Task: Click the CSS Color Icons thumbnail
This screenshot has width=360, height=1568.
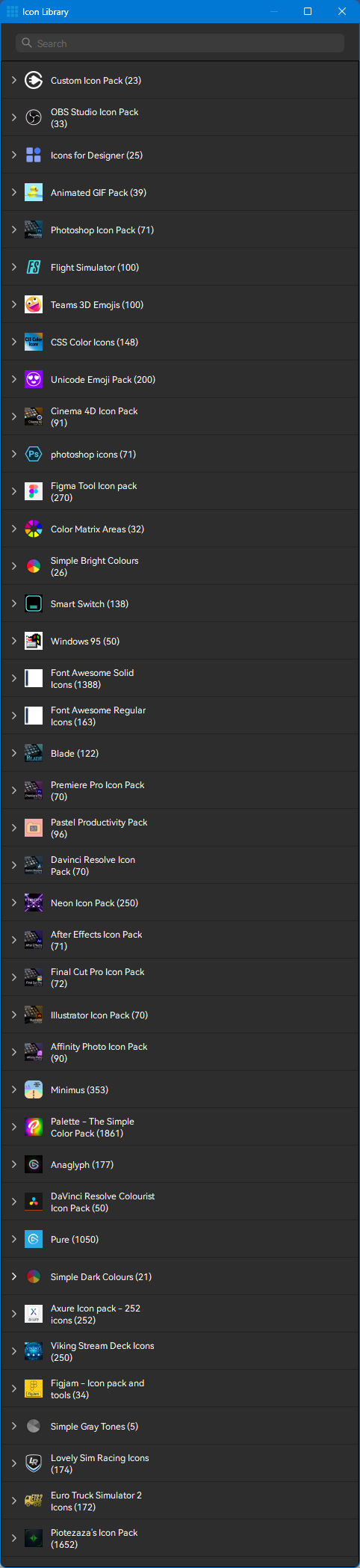Action: pyautogui.click(x=34, y=342)
